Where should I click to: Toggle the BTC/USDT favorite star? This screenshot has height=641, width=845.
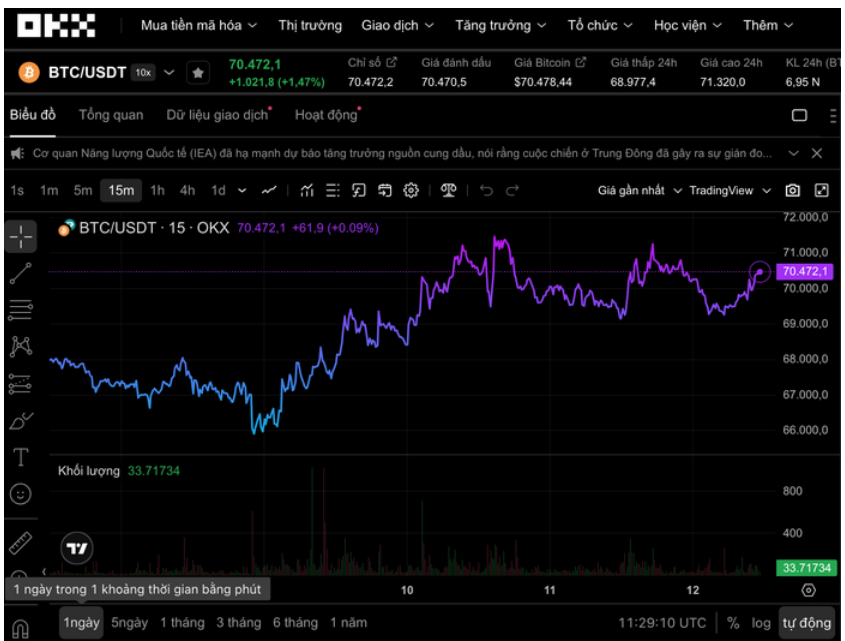point(198,73)
